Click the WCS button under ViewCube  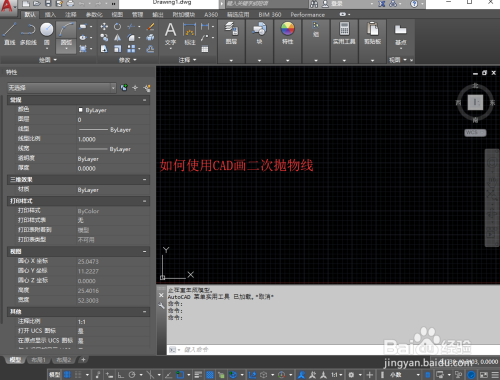(x=475, y=133)
